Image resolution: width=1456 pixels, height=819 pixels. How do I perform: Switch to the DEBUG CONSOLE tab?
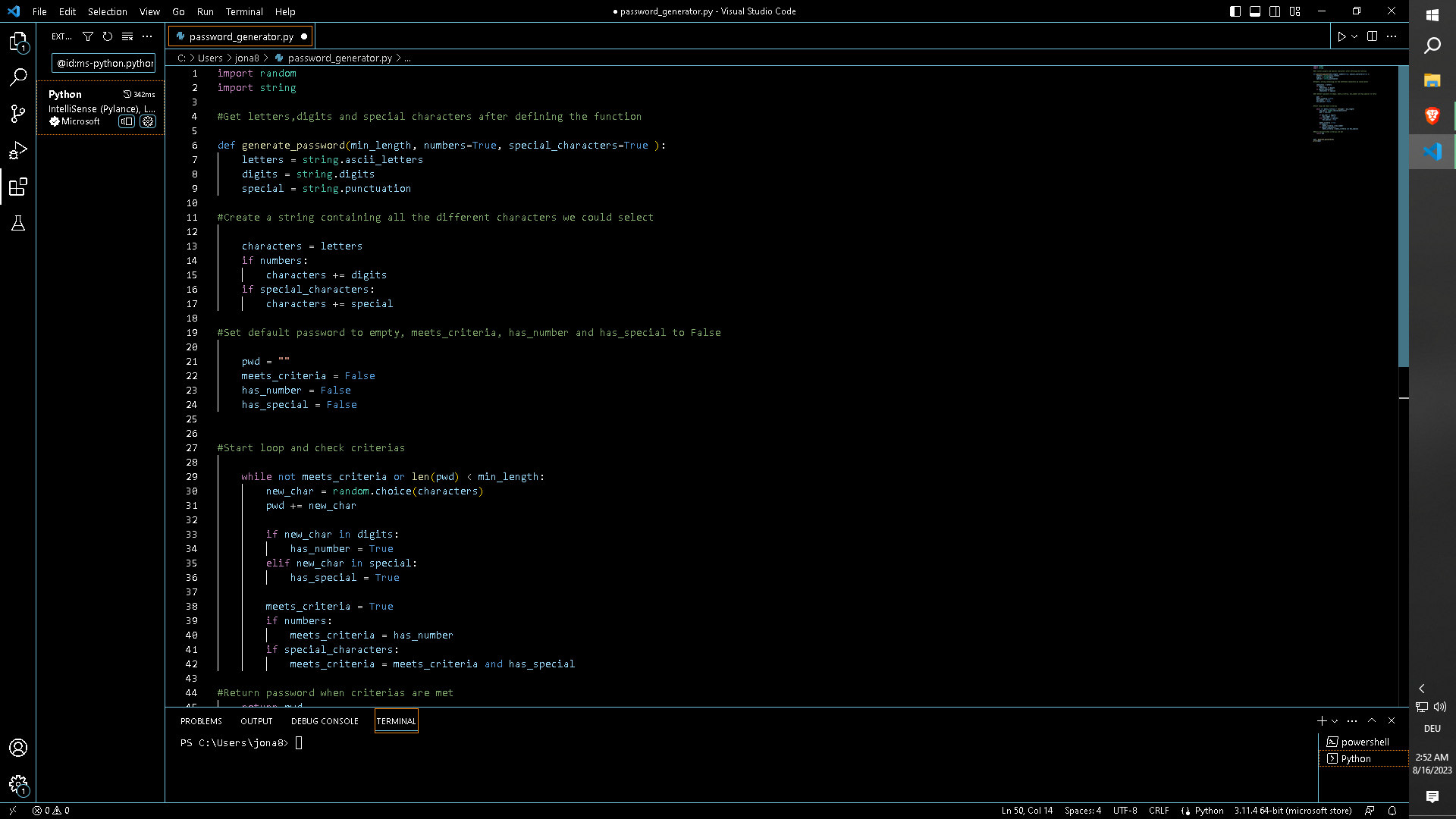[325, 720]
